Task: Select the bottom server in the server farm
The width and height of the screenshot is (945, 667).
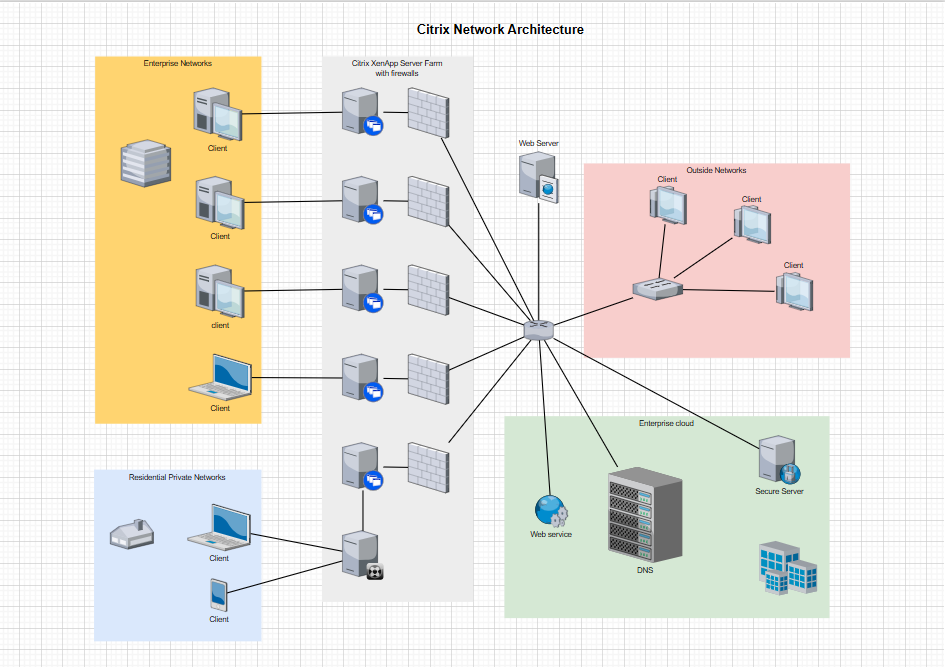Action: tap(361, 555)
